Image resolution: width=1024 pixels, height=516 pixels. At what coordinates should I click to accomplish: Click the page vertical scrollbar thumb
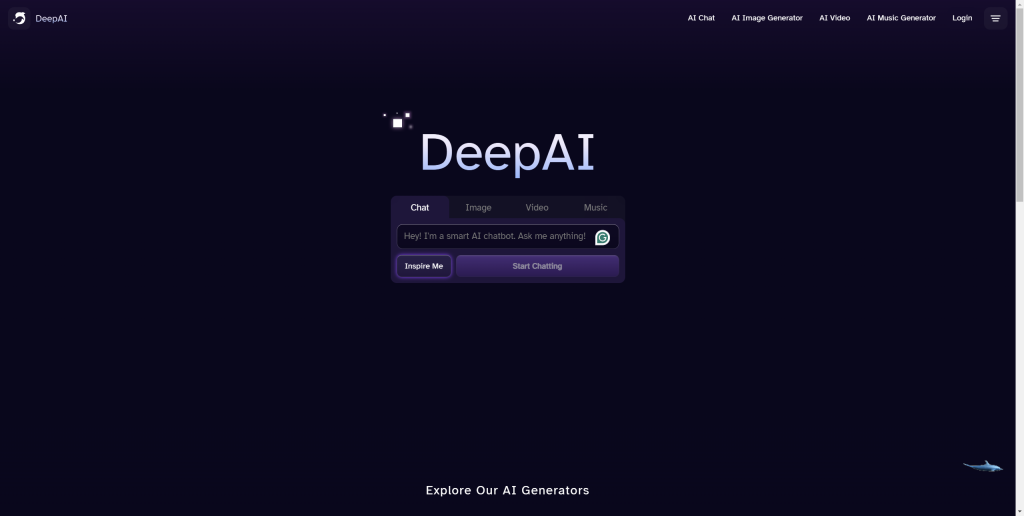click(x=1019, y=105)
